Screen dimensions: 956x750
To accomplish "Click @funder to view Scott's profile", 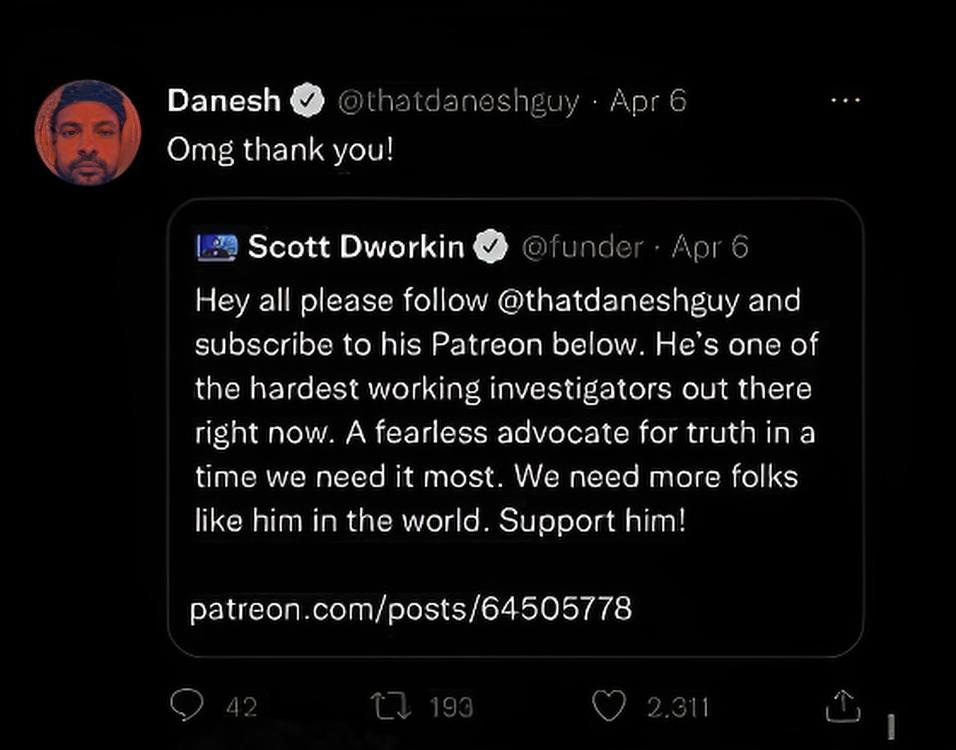I will pyautogui.click(x=582, y=246).
